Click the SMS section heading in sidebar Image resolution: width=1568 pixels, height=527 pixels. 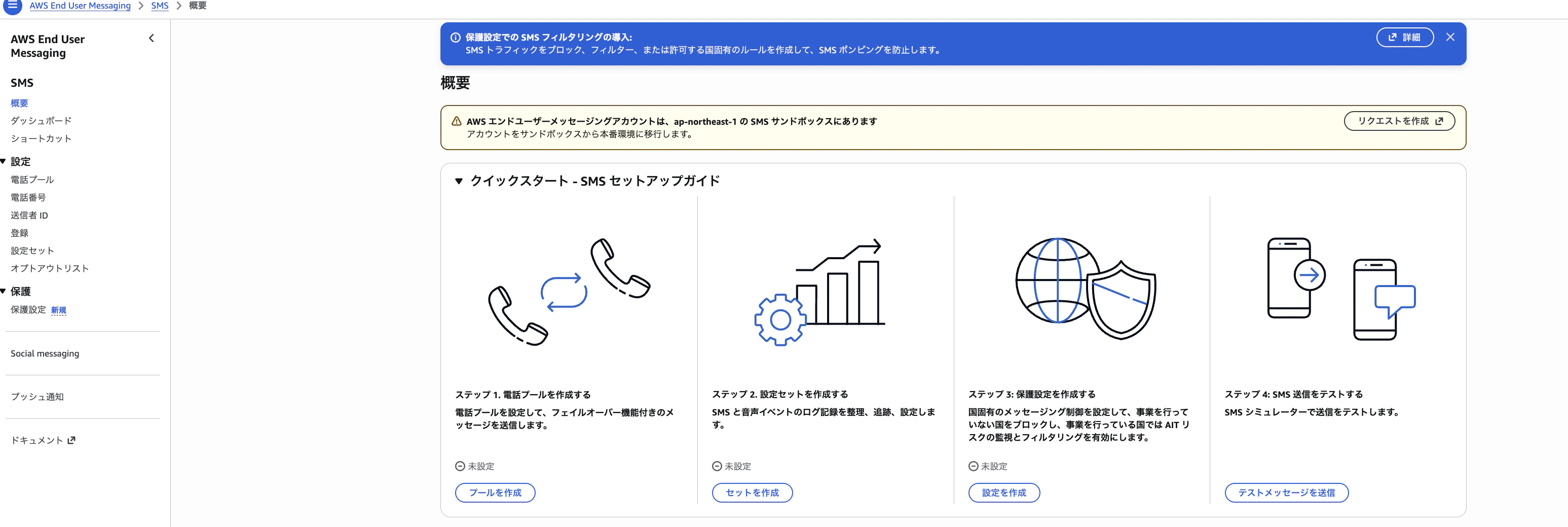pyautogui.click(x=22, y=83)
